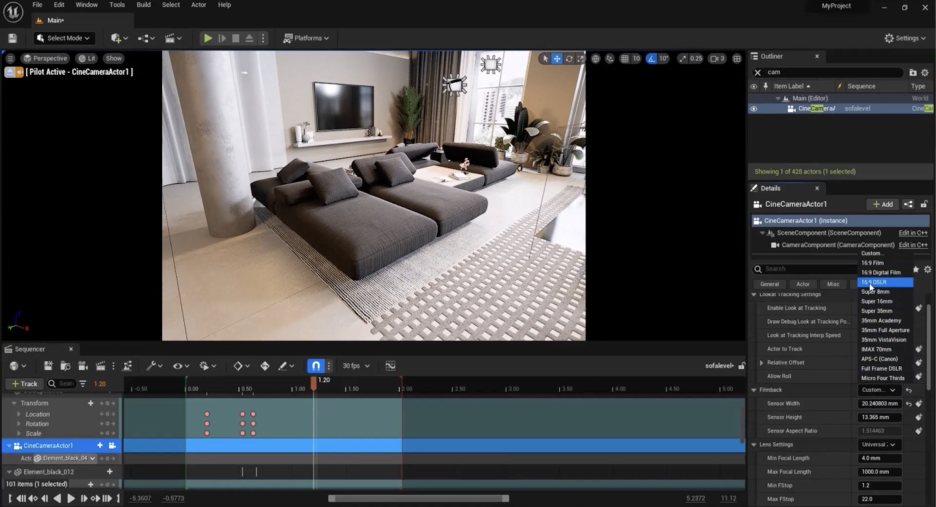Image resolution: width=936 pixels, height=507 pixels.
Task: Click the Outliner add folder icon
Action: point(913,73)
